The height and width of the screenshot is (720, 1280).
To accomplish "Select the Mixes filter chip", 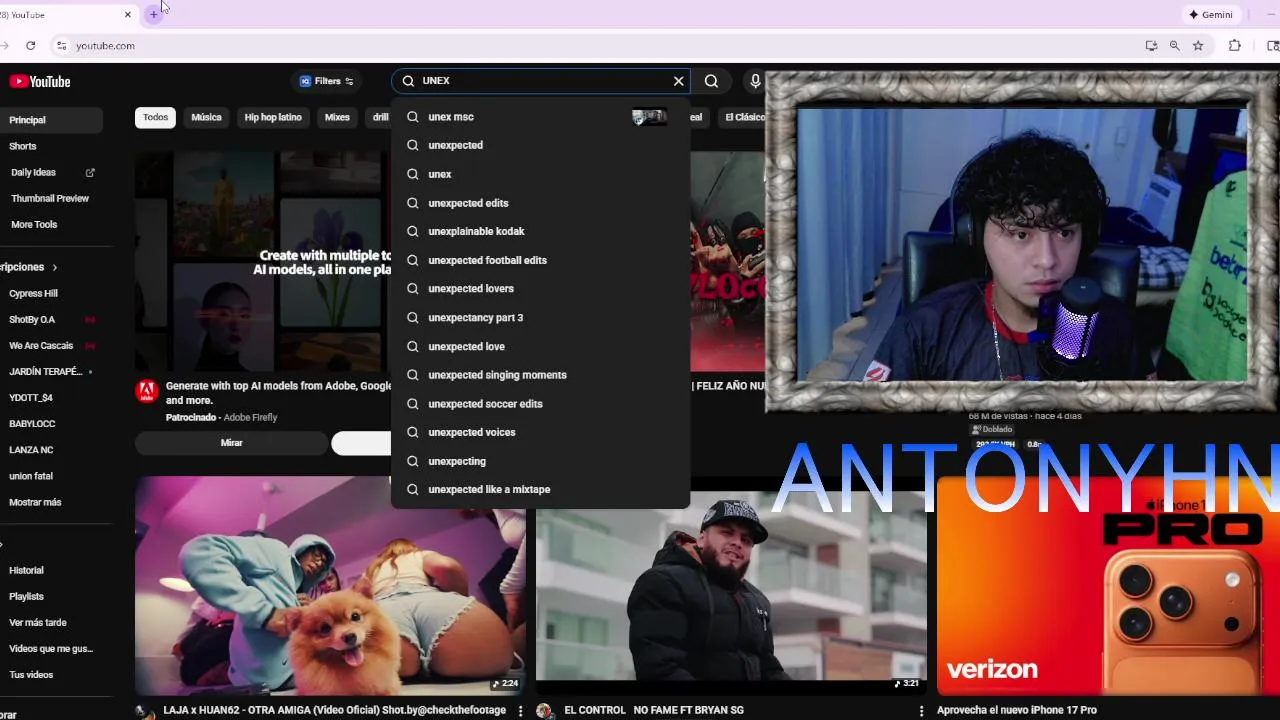I will coord(337,117).
